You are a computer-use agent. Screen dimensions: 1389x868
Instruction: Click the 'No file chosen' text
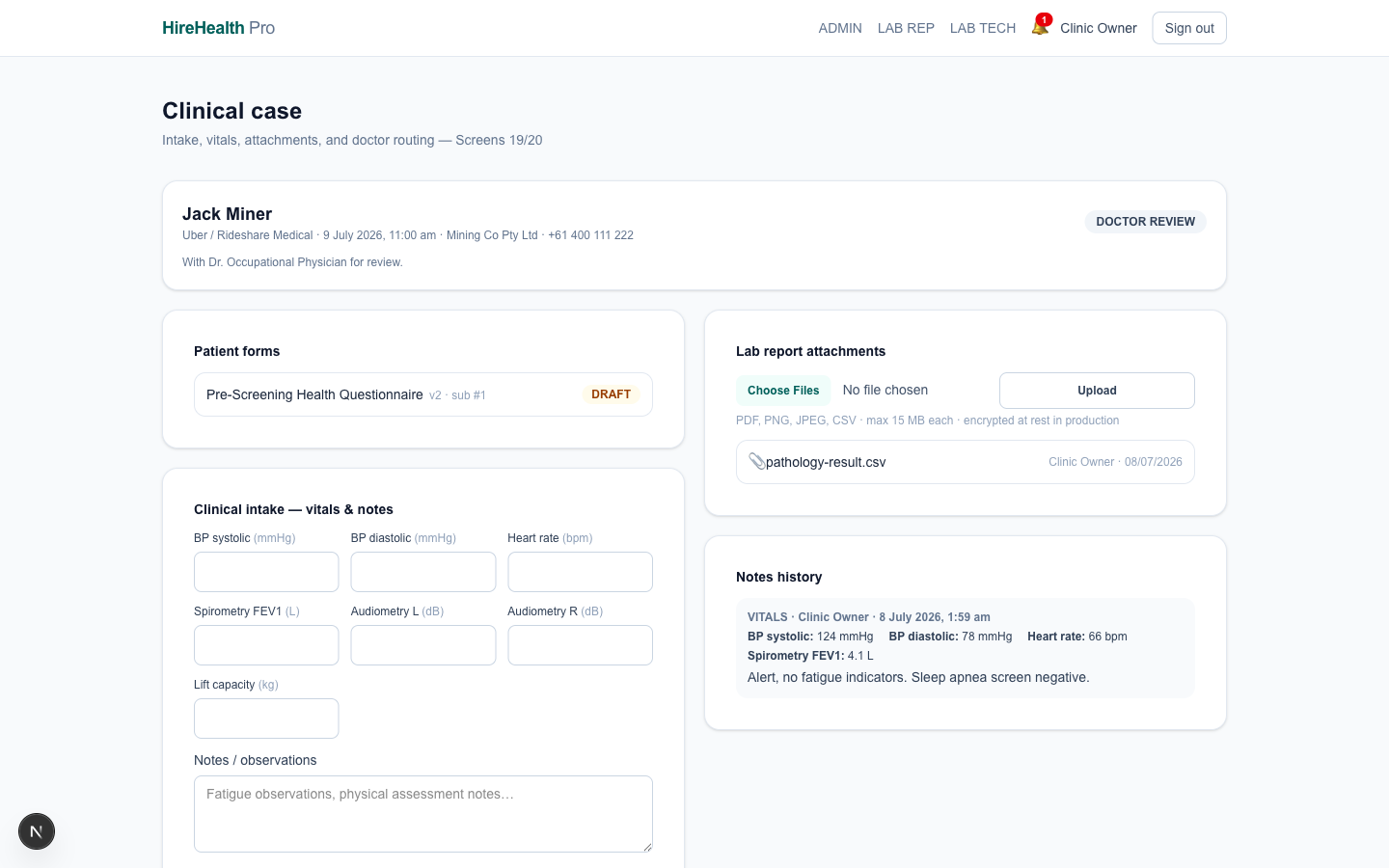click(885, 391)
